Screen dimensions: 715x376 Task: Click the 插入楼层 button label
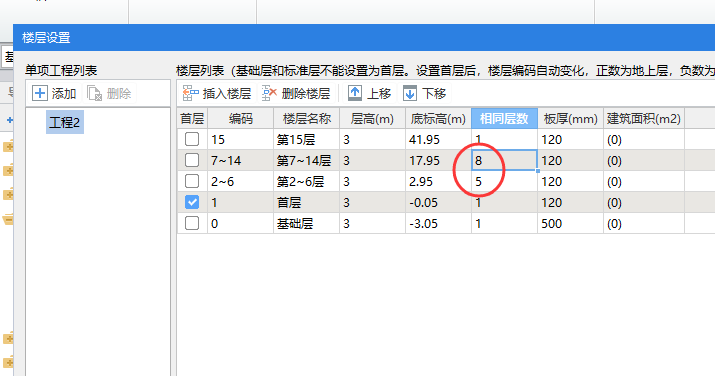pos(227,93)
